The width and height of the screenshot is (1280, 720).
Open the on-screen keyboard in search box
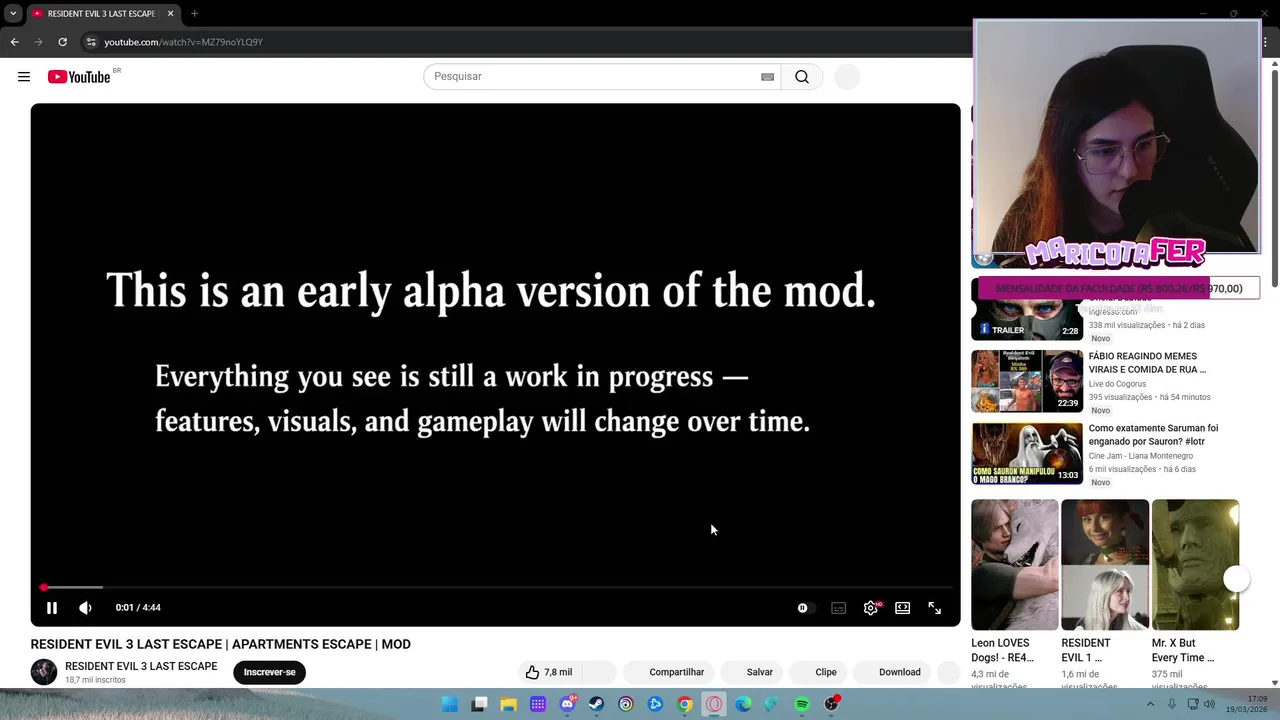click(x=768, y=77)
